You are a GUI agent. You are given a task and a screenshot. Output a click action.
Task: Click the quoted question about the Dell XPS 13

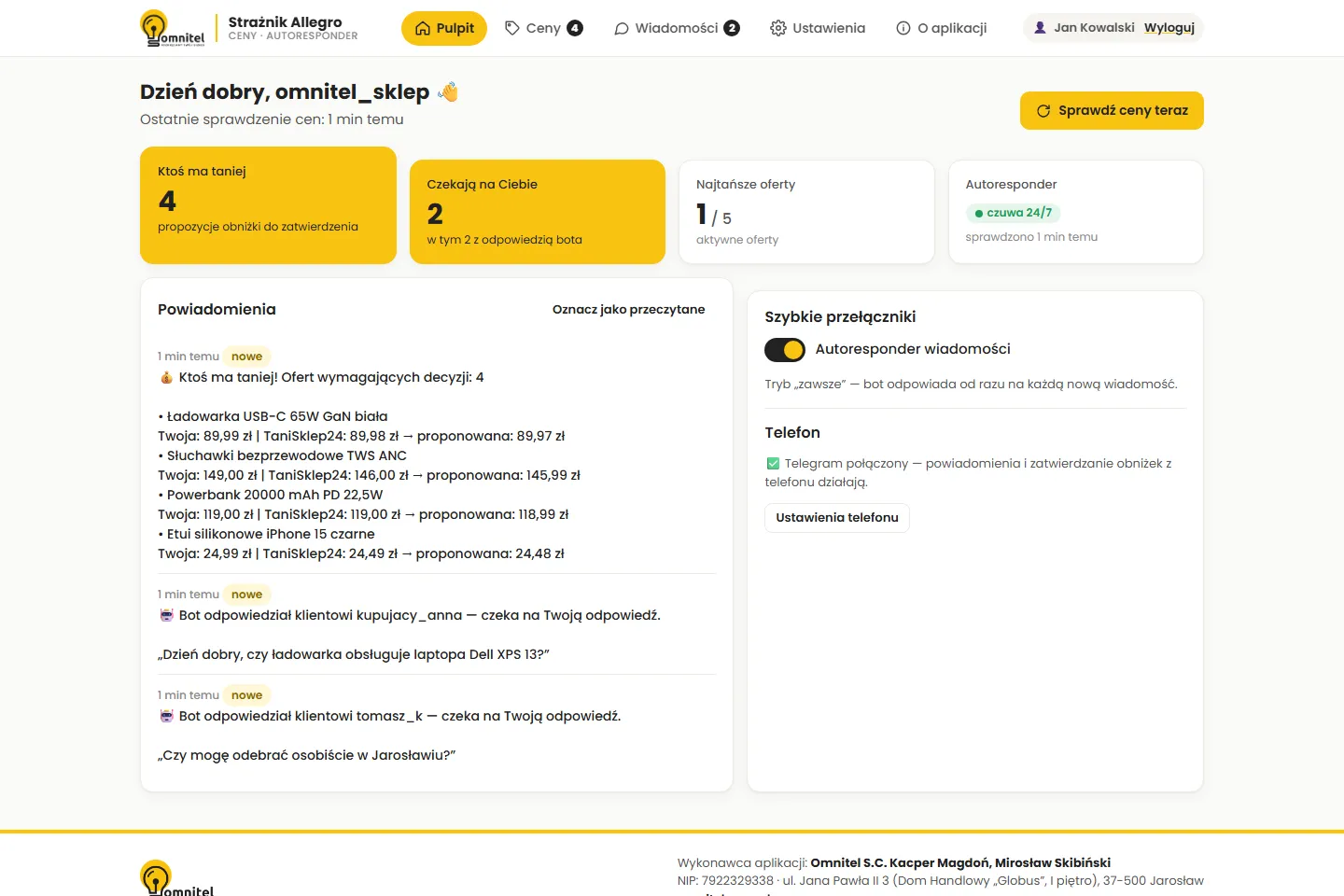354,654
